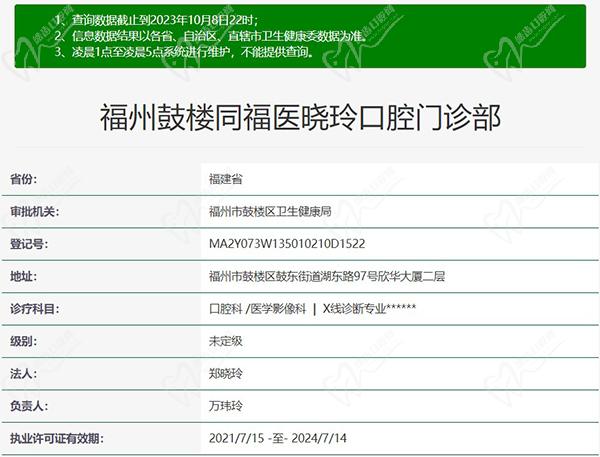Click notice line about 凌晨1点至凌晨5点系统维护

(184, 52)
